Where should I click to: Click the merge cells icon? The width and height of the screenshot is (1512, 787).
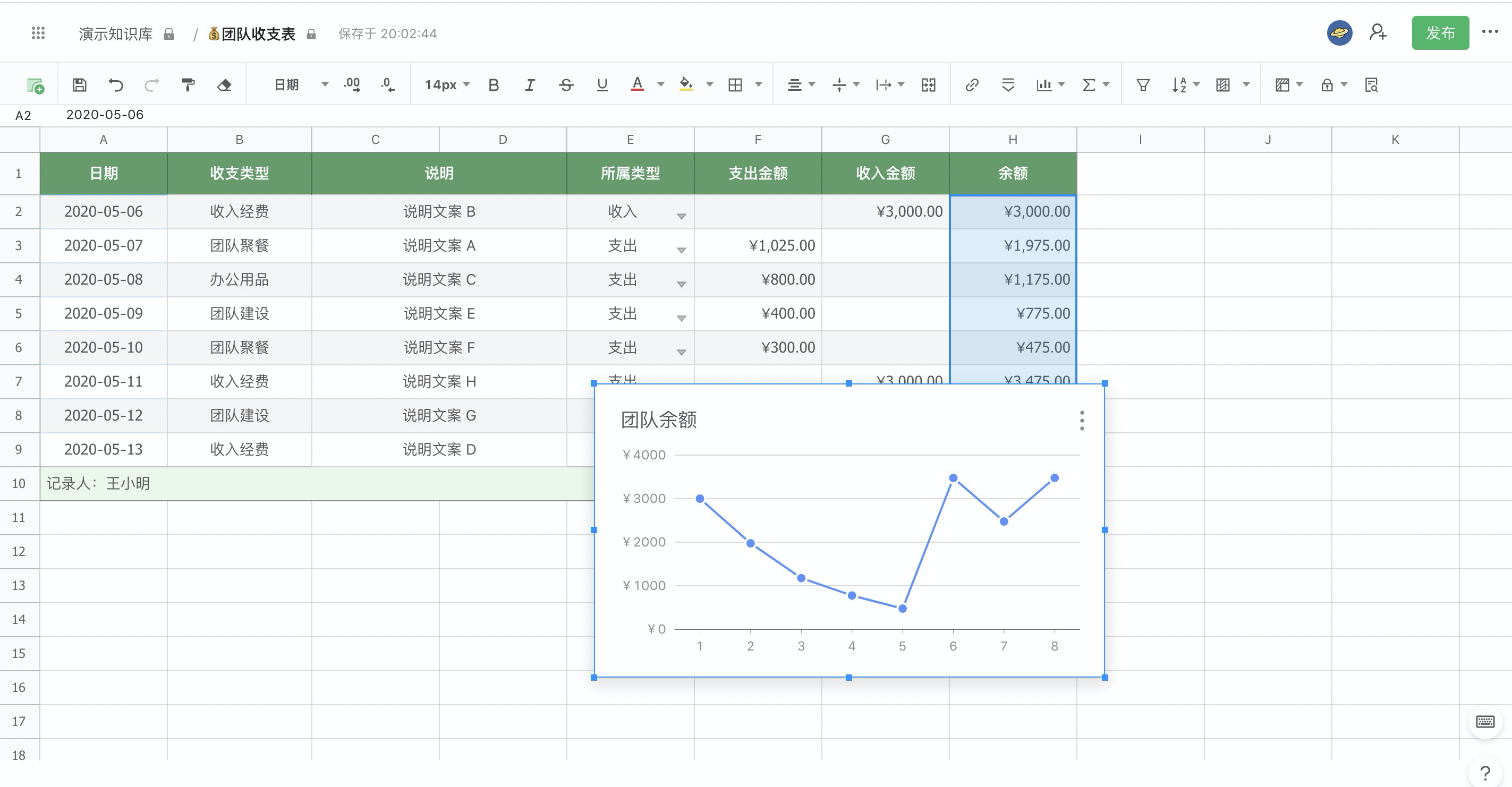[928, 85]
